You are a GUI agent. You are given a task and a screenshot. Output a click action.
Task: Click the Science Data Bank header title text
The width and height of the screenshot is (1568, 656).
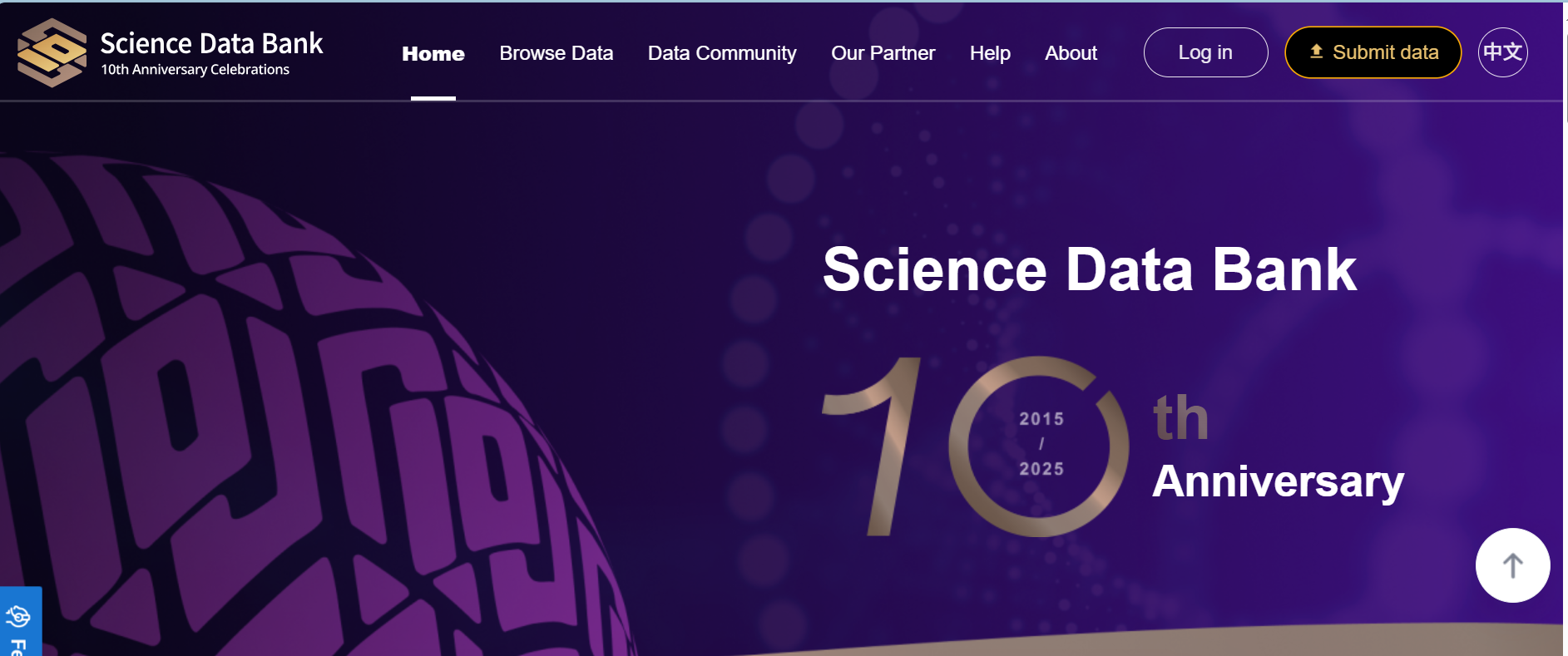click(x=211, y=43)
